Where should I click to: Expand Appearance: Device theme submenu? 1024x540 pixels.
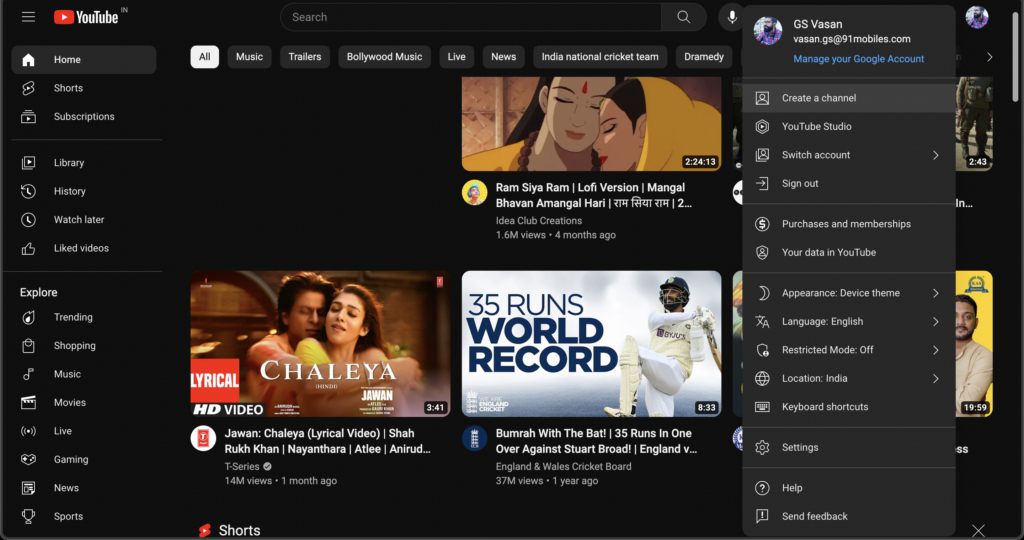click(x=936, y=293)
